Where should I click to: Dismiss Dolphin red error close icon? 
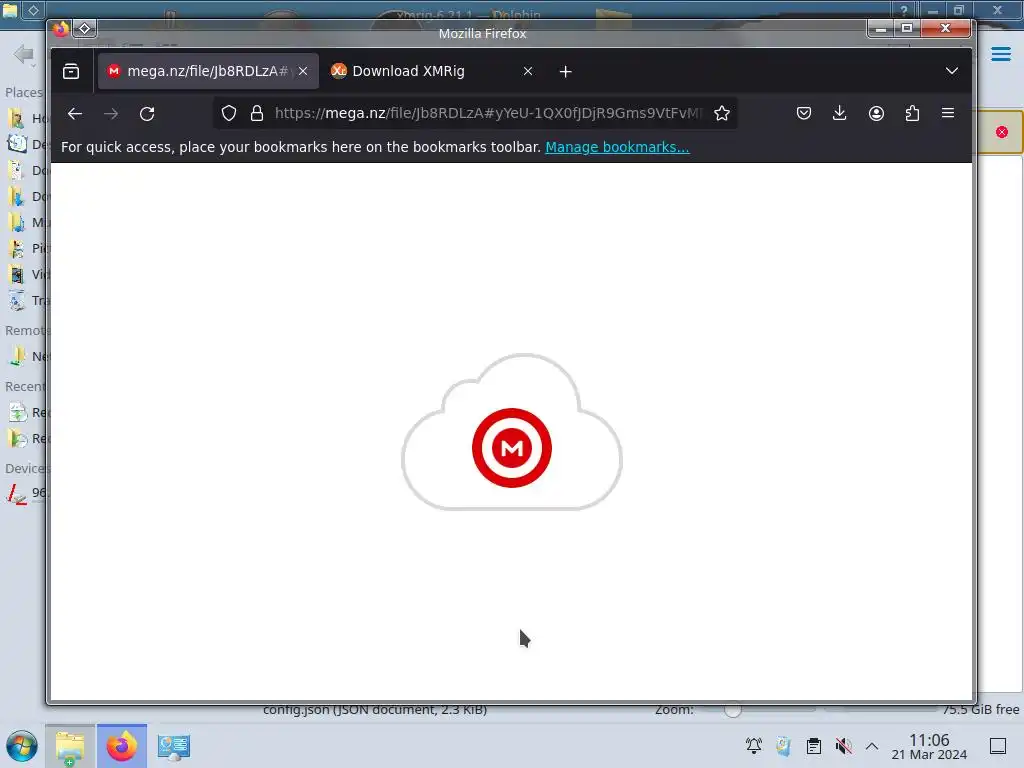[x=1002, y=132]
